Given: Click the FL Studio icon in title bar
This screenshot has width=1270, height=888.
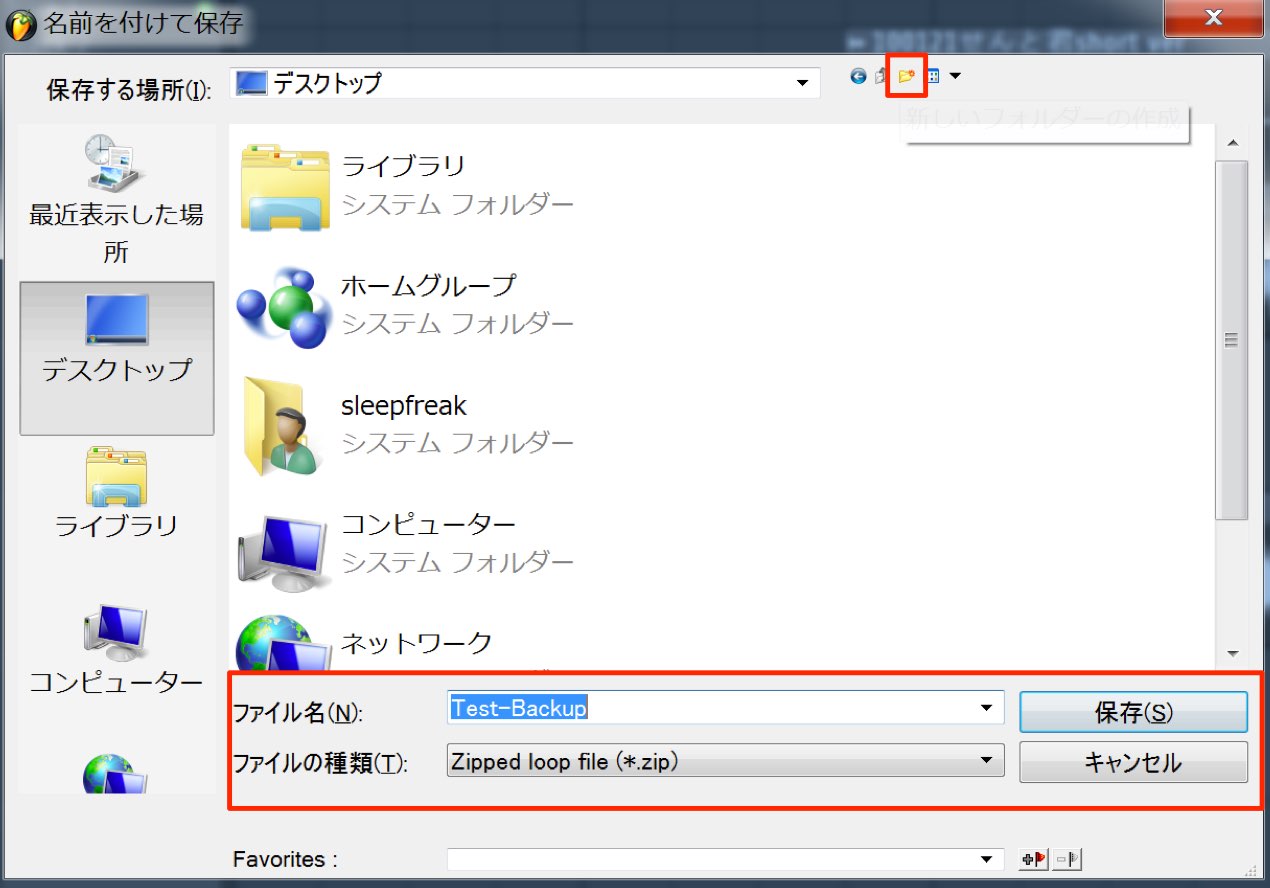Looking at the screenshot, I should [x=21, y=24].
